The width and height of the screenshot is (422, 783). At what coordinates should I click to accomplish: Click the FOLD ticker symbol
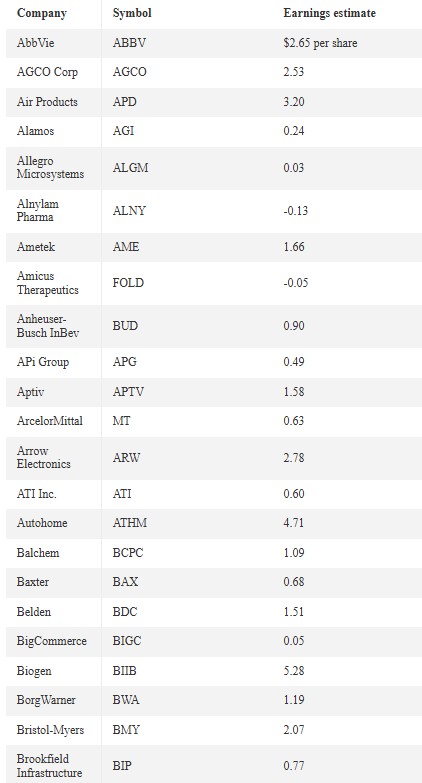coord(128,283)
